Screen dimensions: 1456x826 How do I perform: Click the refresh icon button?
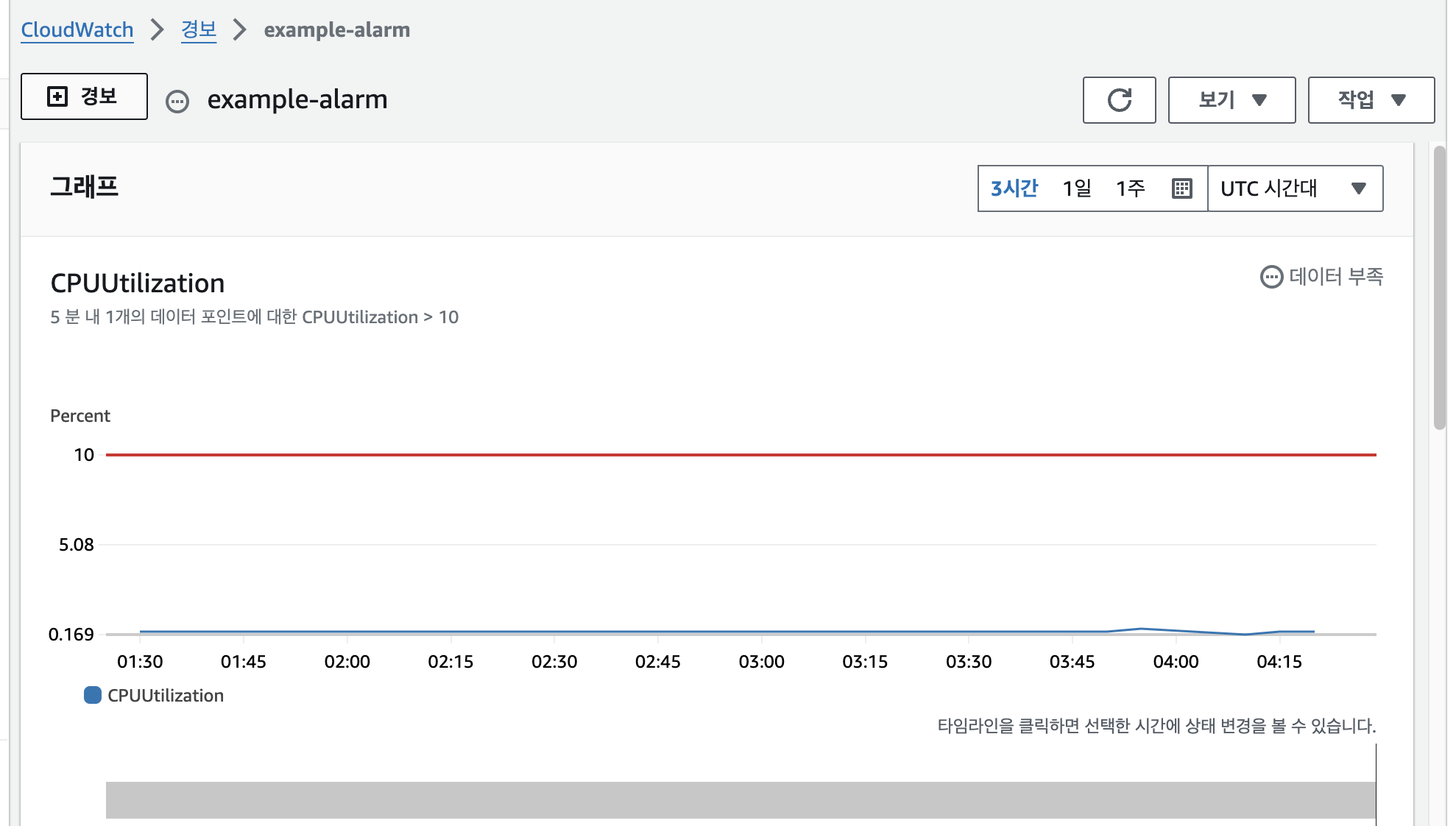(1119, 100)
